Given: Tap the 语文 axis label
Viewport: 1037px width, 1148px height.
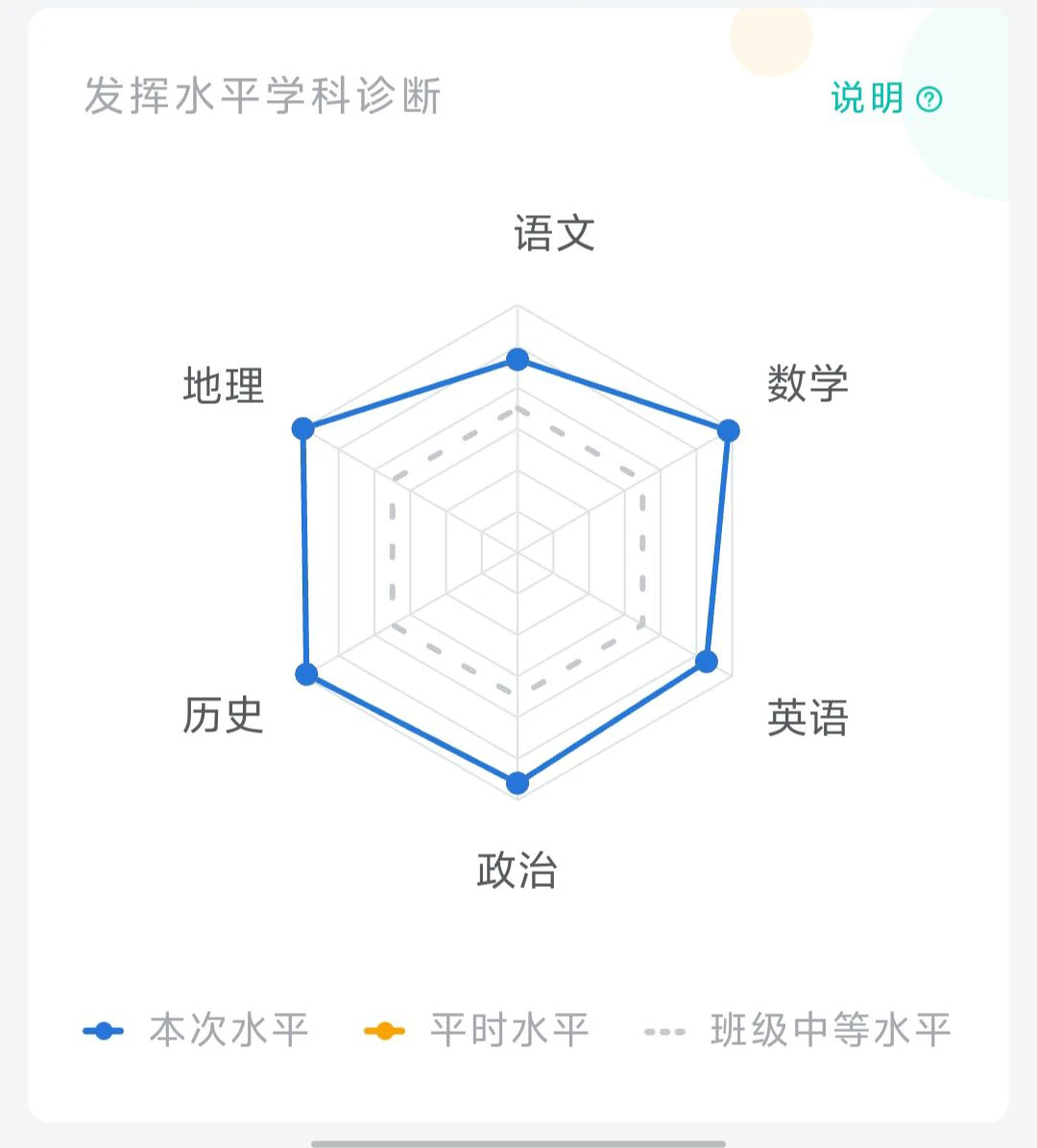Looking at the screenshot, I should (x=554, y=233).
